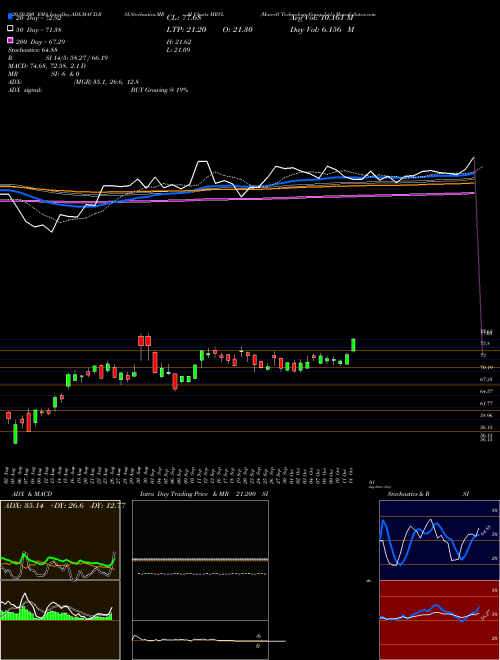Click the 58.96 price axis label
The image size is (500, 660).
coord(486,415)
